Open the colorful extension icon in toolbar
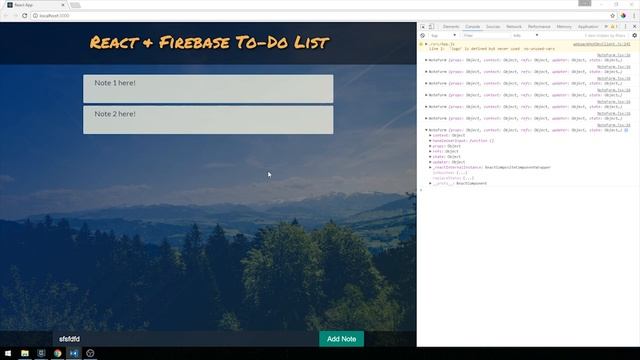 click(623, 16)
